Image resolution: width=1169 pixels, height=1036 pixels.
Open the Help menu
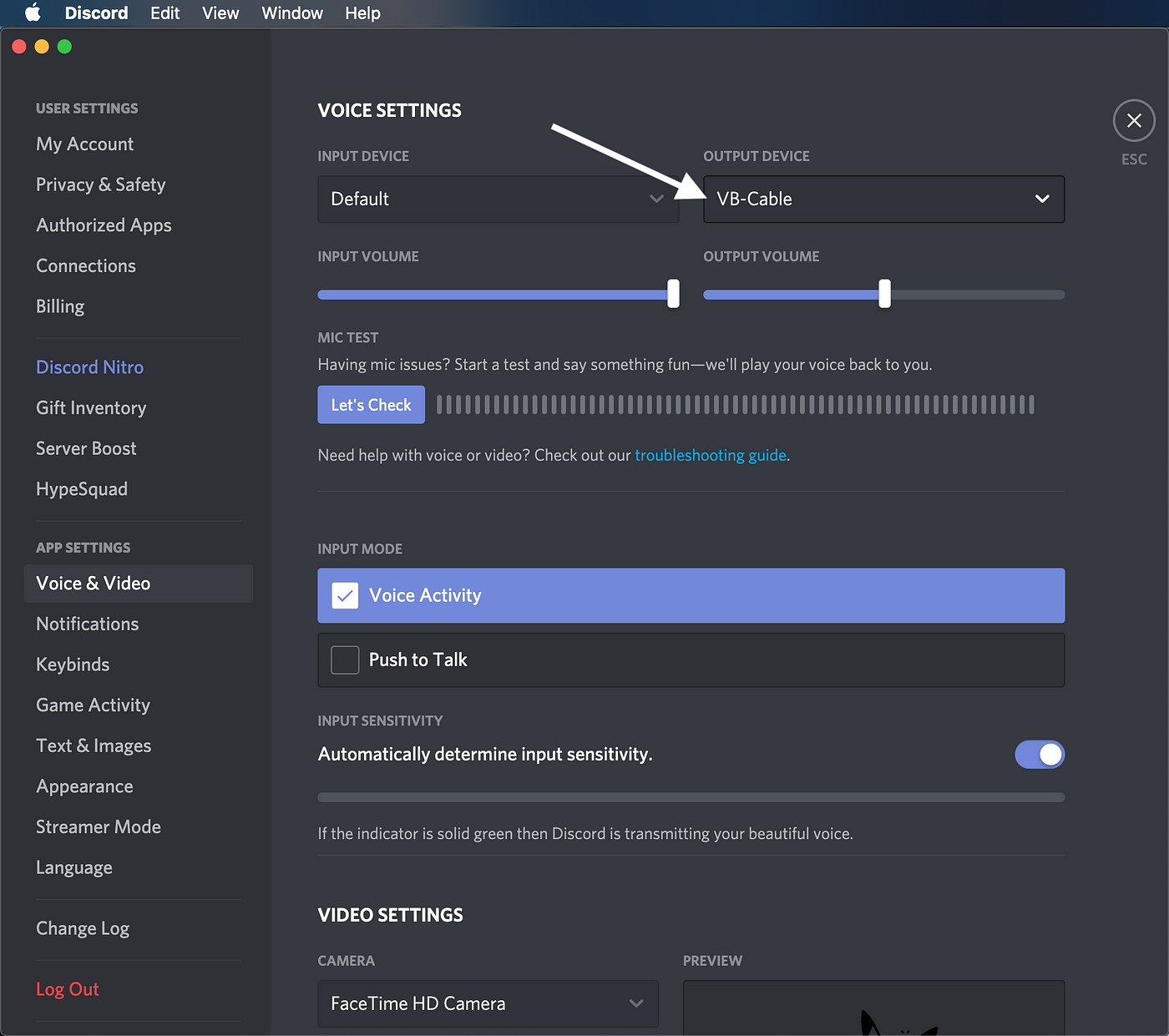(x=362, y=13)
